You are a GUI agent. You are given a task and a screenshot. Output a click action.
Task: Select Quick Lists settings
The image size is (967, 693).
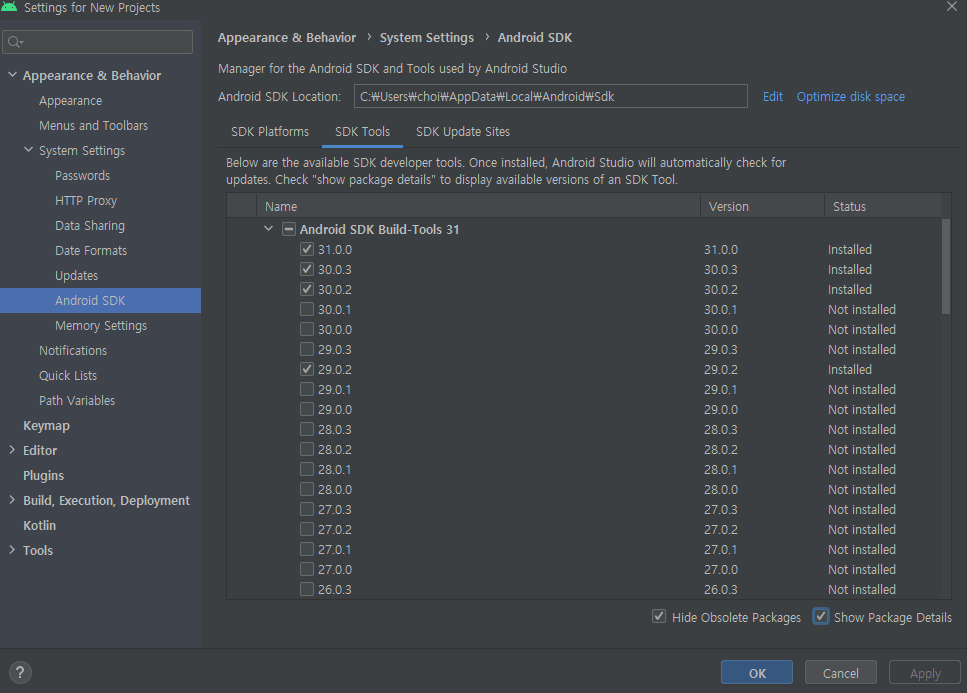tap(68, 375)
